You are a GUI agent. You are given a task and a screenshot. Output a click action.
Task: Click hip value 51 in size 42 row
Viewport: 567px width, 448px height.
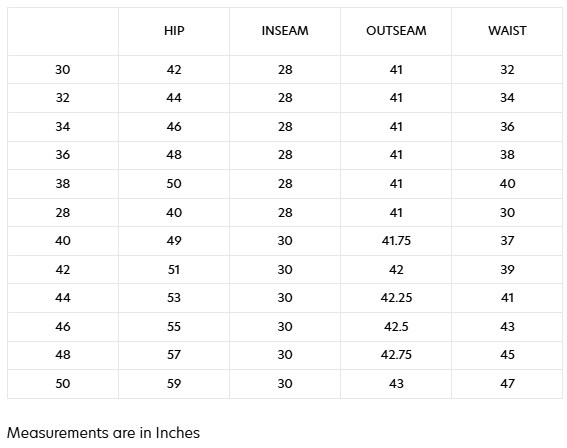tap(174, 269)
